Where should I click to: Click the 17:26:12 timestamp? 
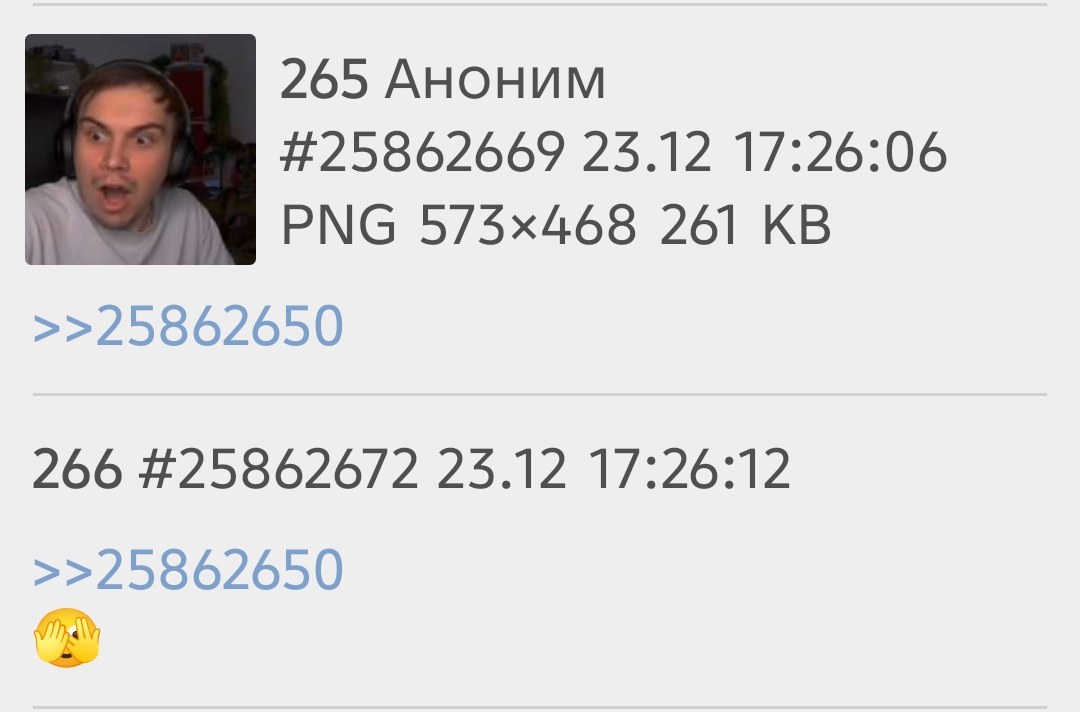(689, 469)
